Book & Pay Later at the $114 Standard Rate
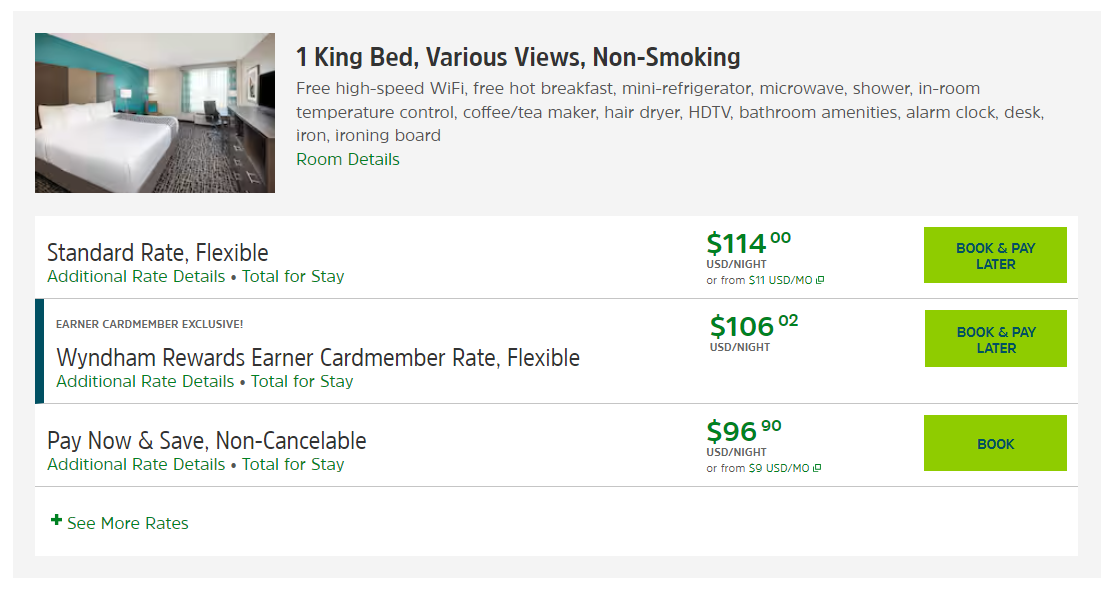This screenshot has width=1114, height=592. (995, 256)
